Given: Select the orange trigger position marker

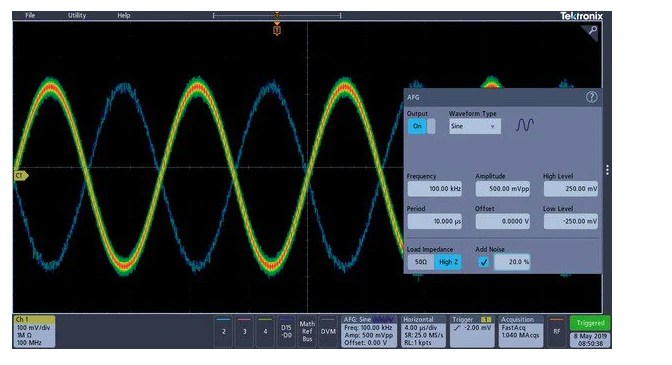Looking at the screenshot, I should [x=277, y=30].
